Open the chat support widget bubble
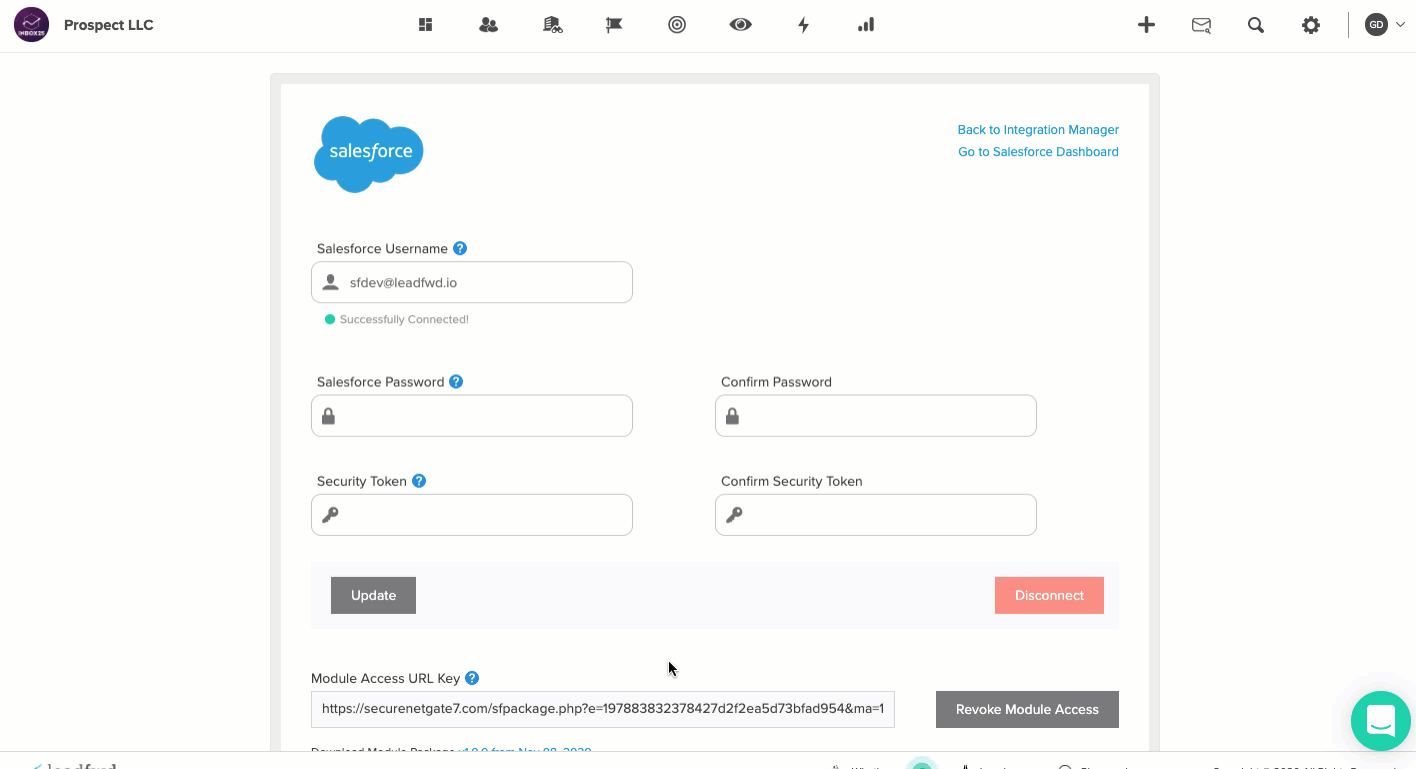Viewport: 1416px width, 769px height. (1381, 720)
